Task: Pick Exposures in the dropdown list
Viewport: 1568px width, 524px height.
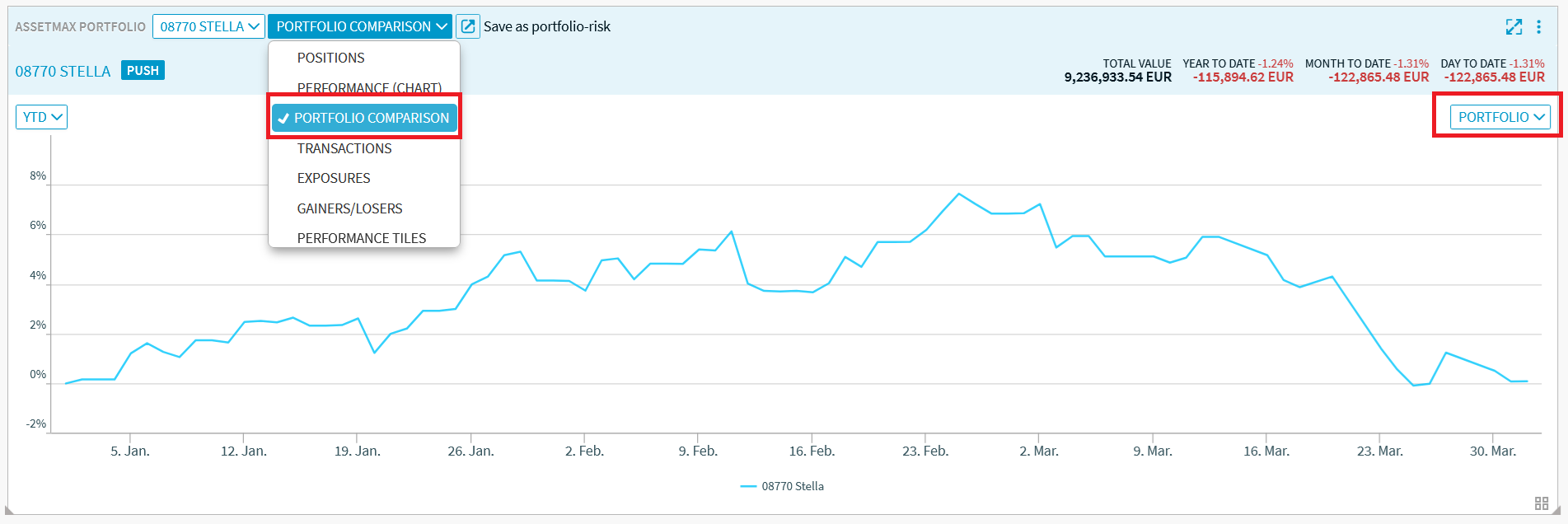Action: [334, 178]
